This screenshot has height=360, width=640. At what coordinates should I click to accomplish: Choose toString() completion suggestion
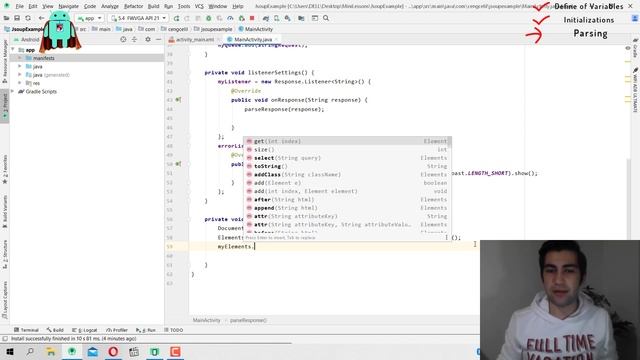click(x=347, y=167)
